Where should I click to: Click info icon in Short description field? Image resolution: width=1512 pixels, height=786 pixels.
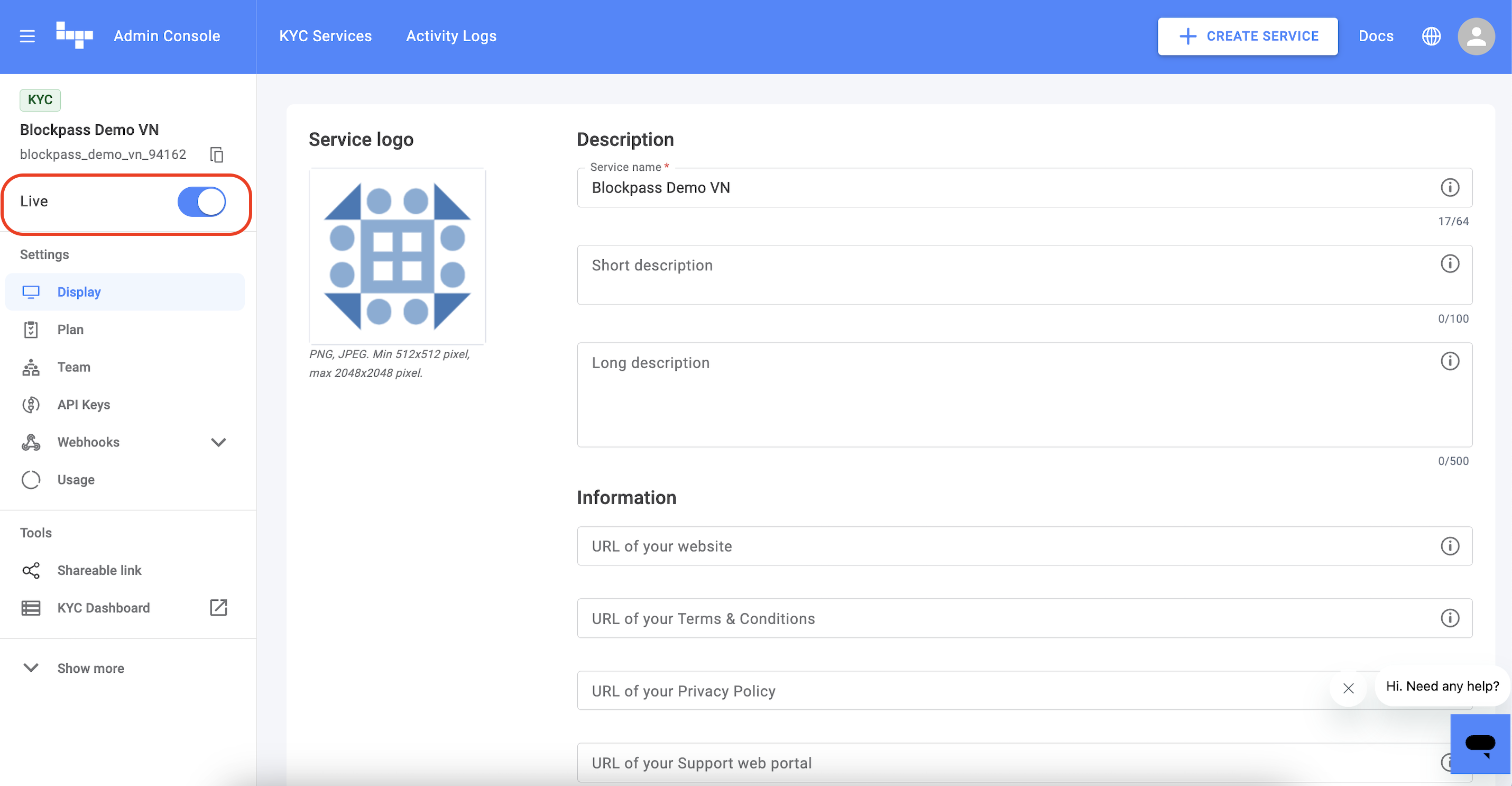click(x=1449, y=264)
